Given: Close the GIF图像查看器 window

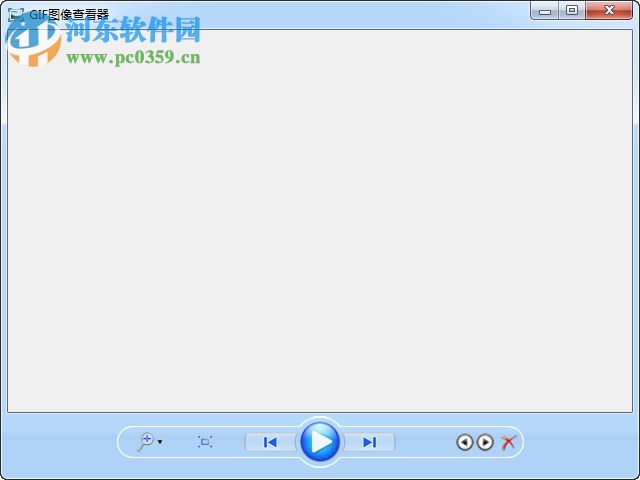Looking at the screenshot, I should pyautogui.click(x=609, y=11).
